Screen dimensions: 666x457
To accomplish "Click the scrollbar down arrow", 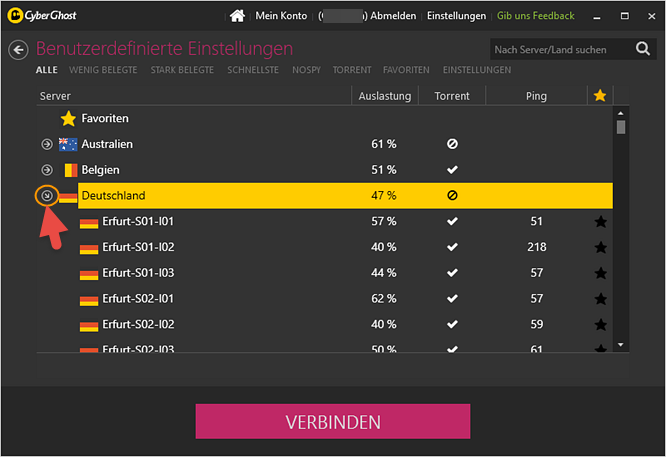I will click(x=621, y=344).
